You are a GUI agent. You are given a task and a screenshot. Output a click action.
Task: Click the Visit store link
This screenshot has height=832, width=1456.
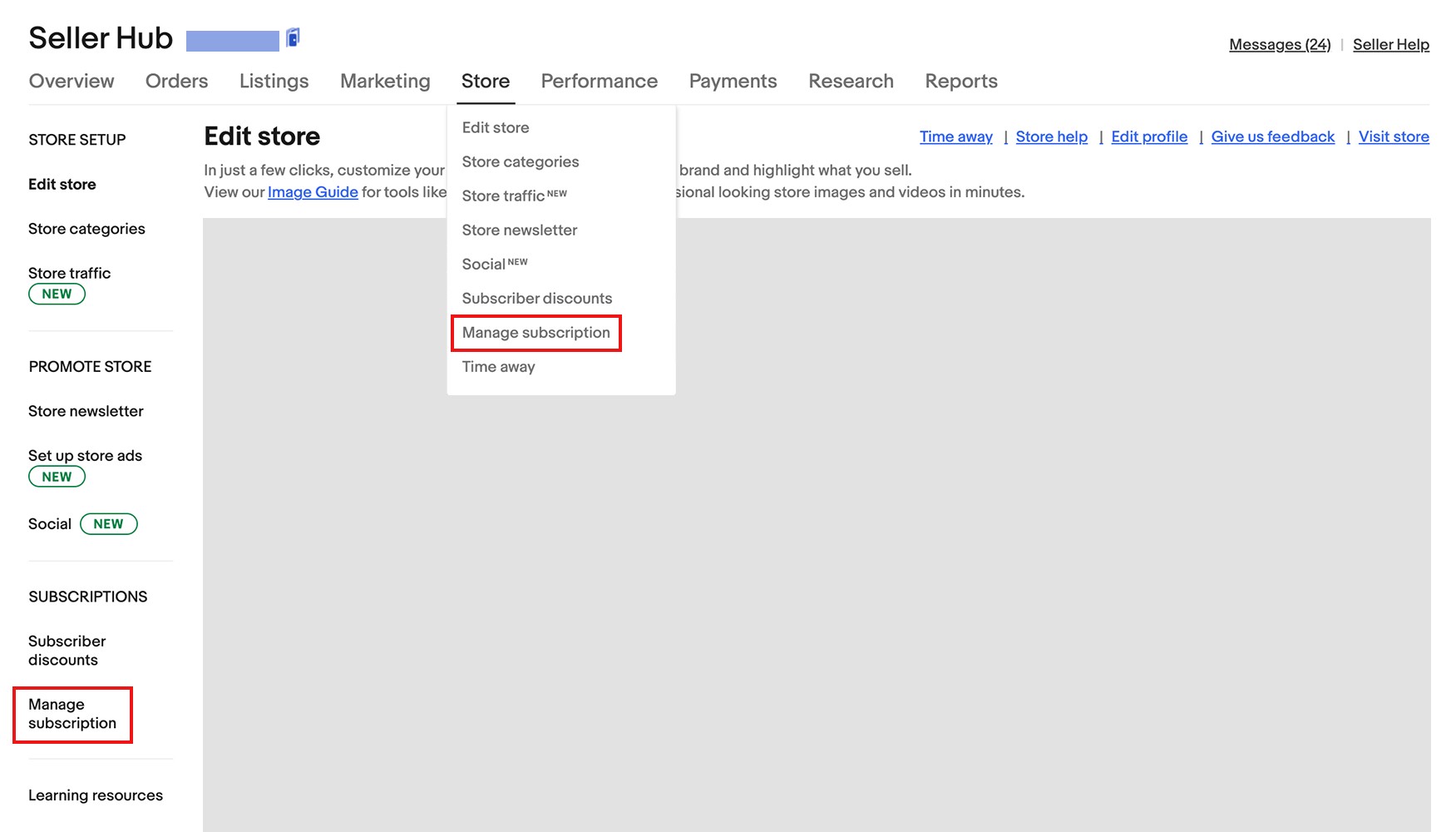(x=1394, y=136)
